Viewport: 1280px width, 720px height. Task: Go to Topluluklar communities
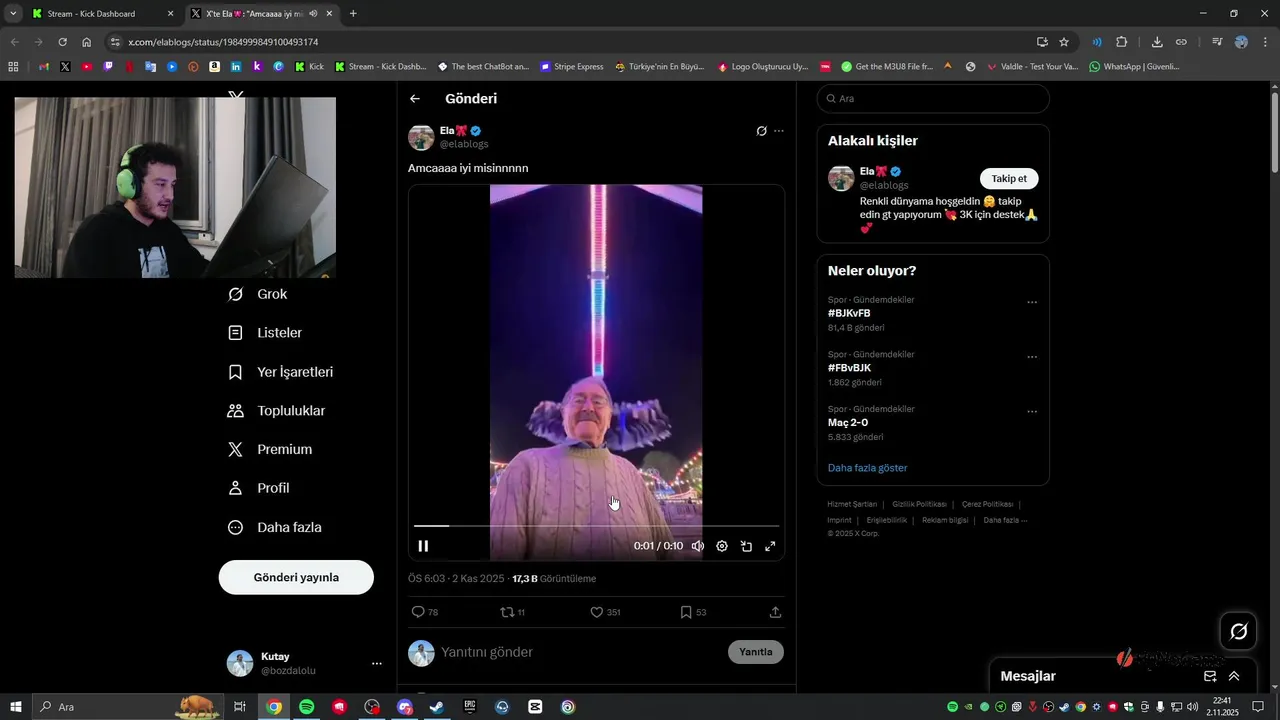point(276,411)
